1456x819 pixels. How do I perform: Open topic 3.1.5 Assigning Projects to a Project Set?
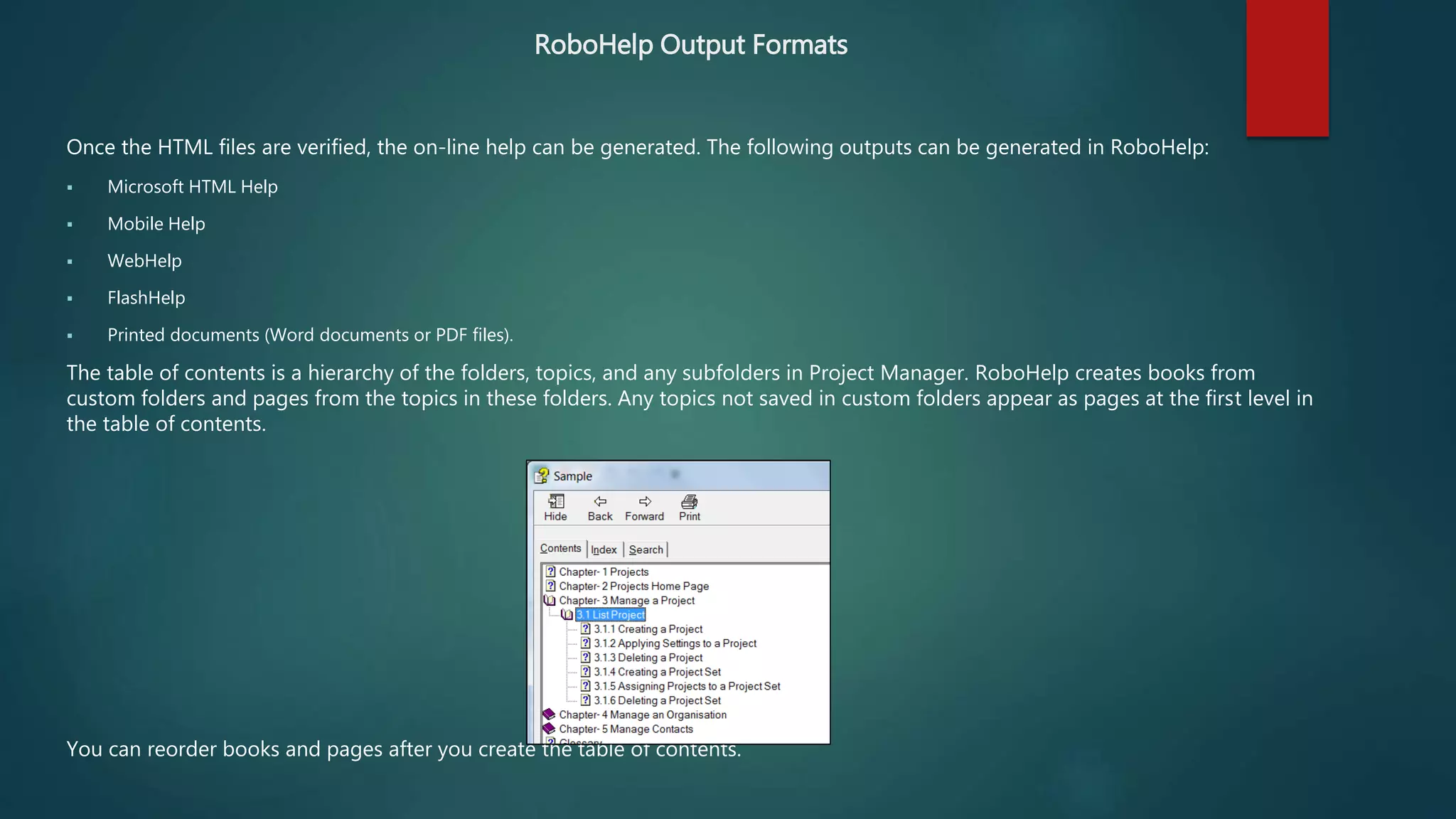(687, 685)
